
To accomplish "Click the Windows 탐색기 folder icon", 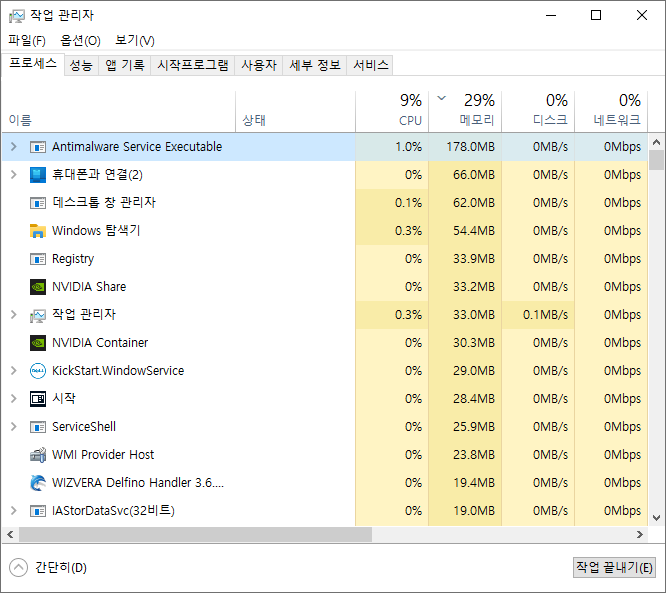I will [x=38, y=231].
